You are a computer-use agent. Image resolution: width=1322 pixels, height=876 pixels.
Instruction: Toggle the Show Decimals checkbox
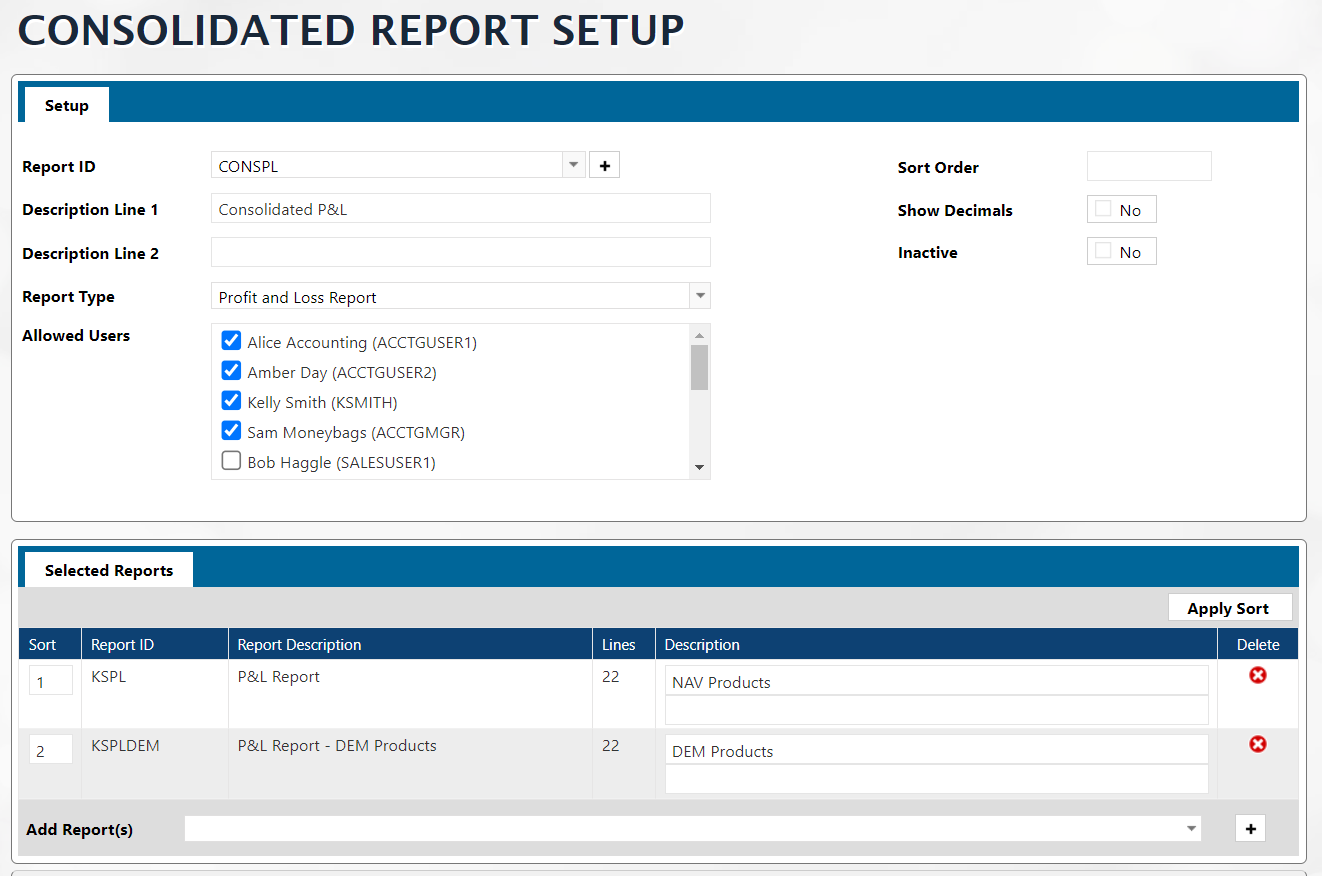point(1103,209)
